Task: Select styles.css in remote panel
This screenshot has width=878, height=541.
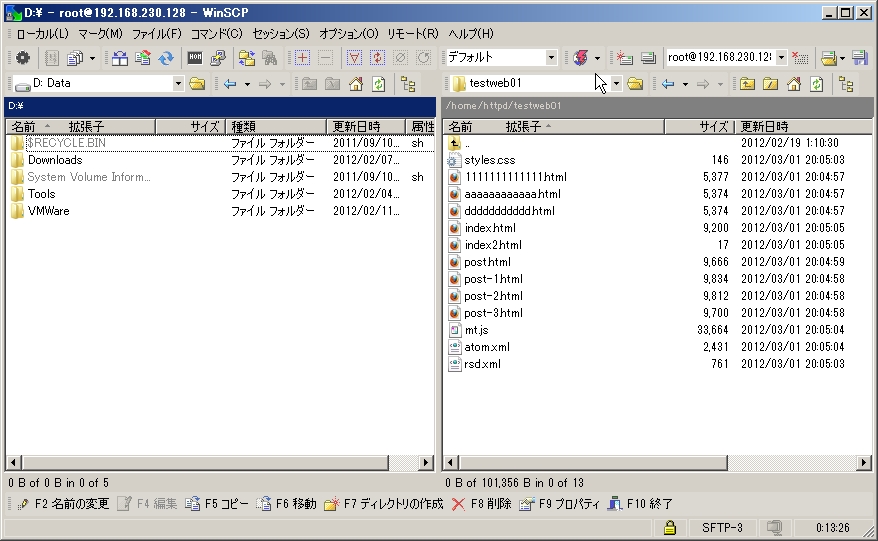Action: coord(489,160)
